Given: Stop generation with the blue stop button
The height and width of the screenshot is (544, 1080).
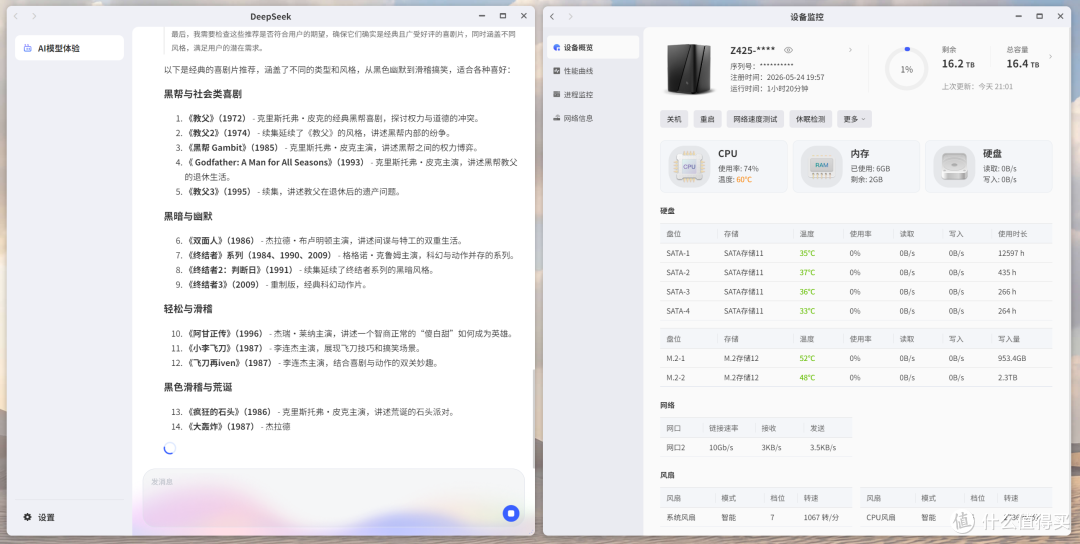Looking at the screenshot, I should (511, 513).
